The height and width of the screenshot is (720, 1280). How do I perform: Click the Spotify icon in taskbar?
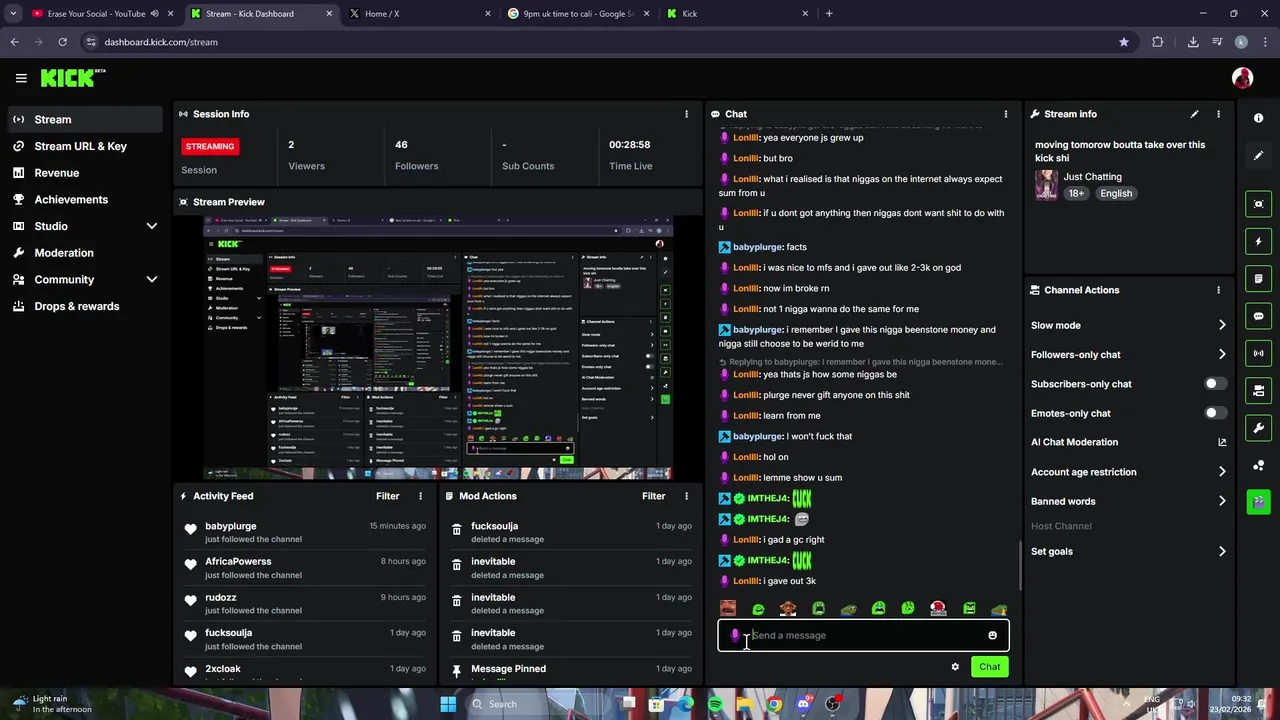point(716,704)
